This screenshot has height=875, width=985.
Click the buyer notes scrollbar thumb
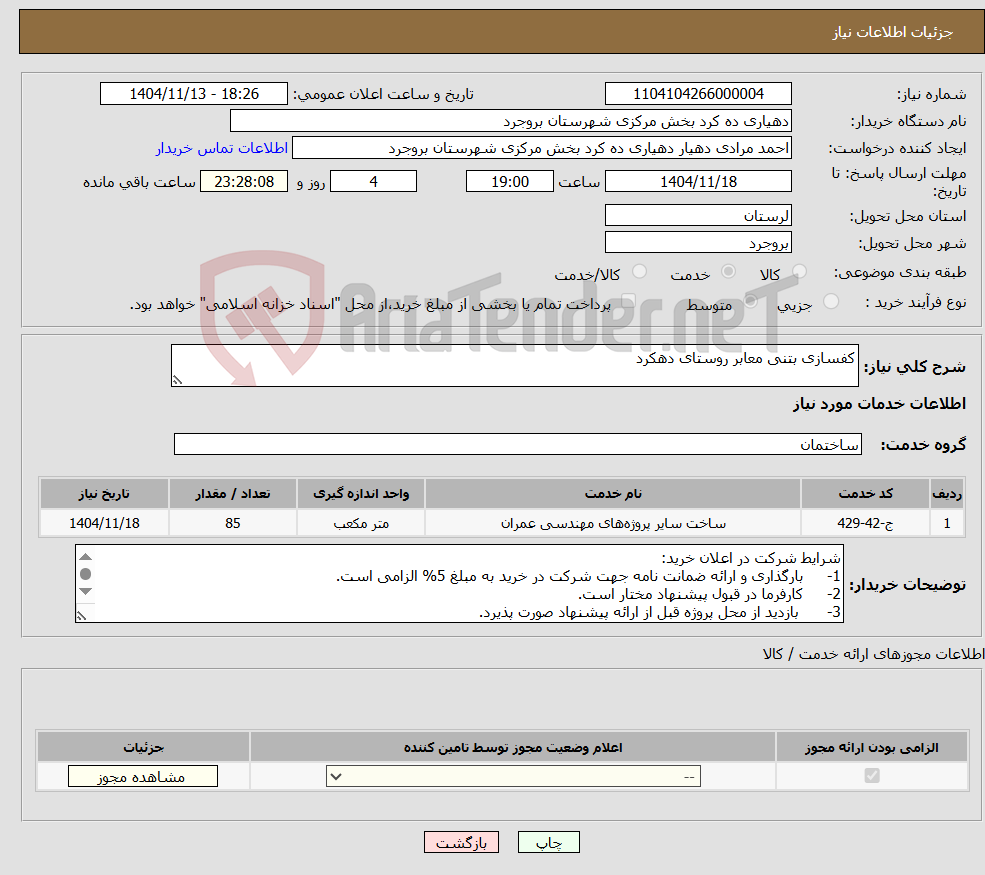[86, 574]
